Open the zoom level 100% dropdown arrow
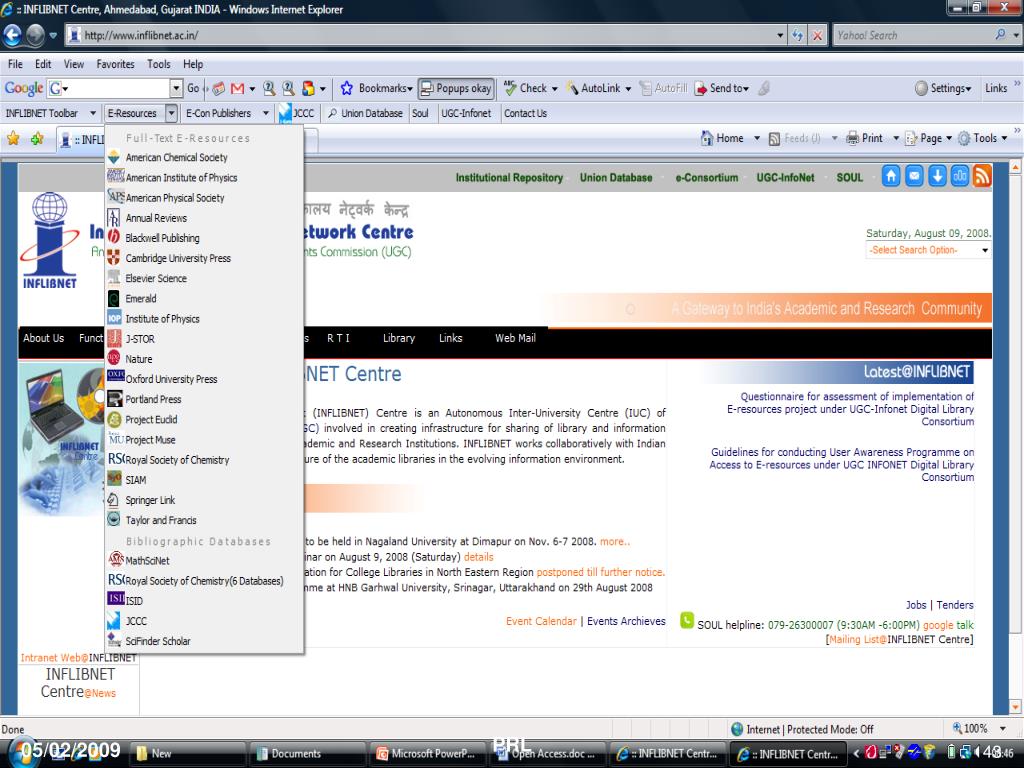Screen dimensions: 1024x768 click(1002, 728)
